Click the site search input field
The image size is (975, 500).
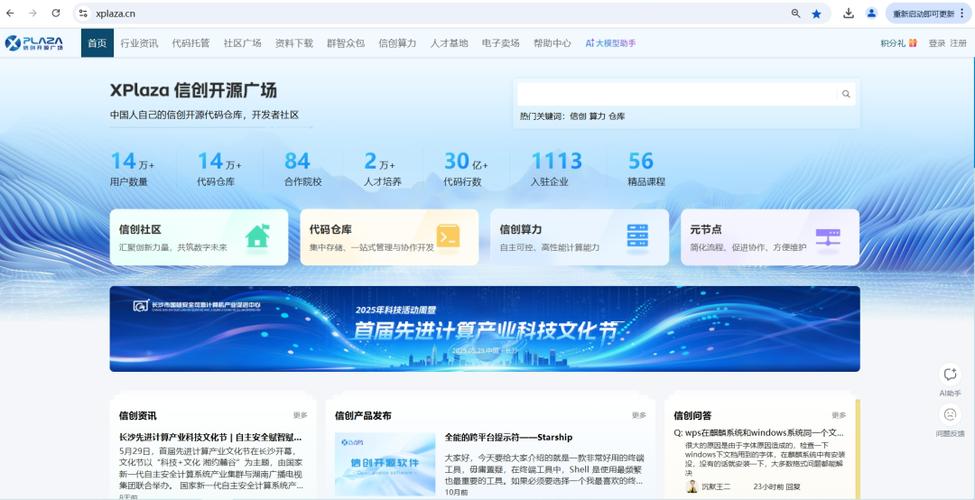(678, 94)
